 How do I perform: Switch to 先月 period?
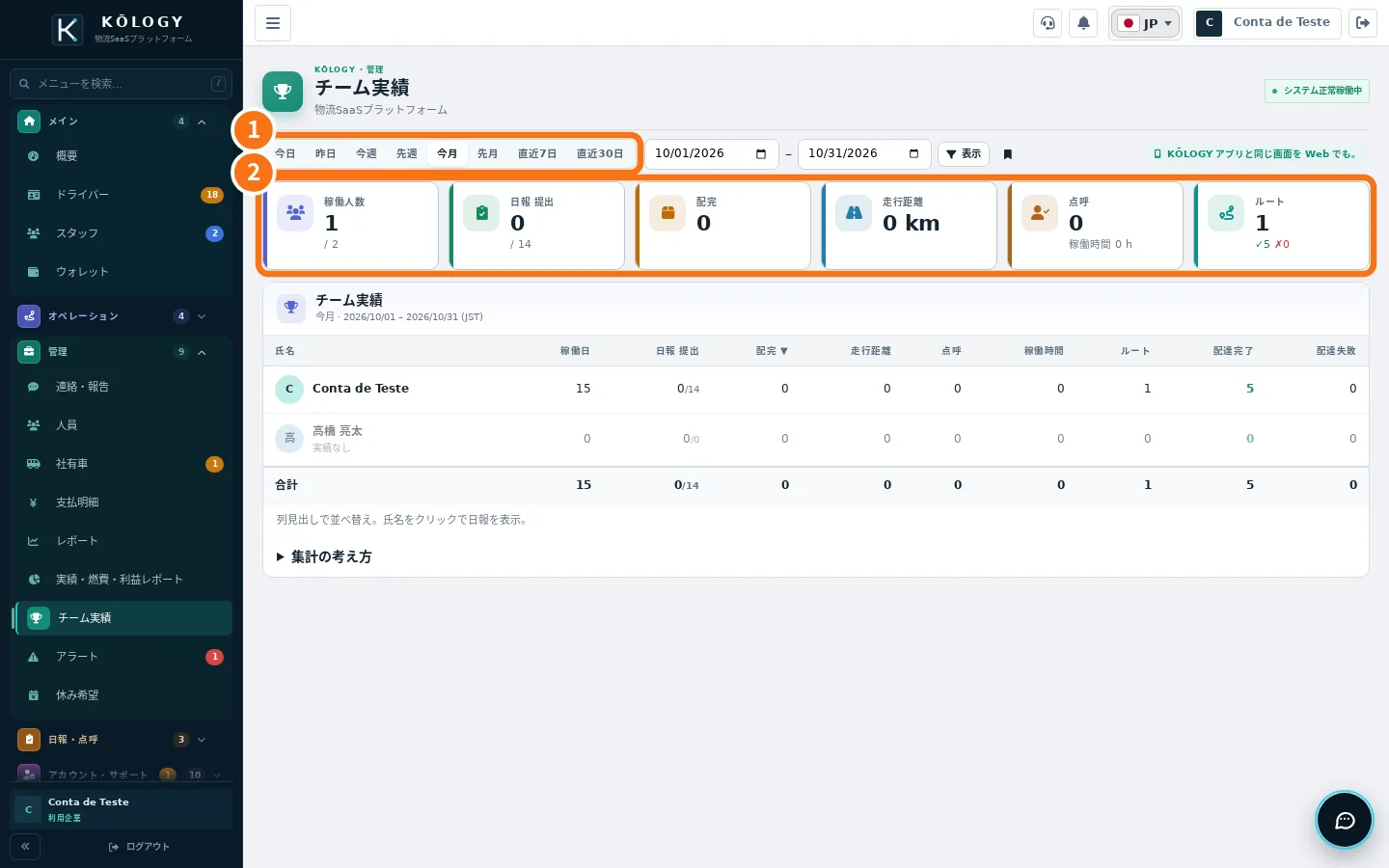pyautogui.click(x=488, y=154)
